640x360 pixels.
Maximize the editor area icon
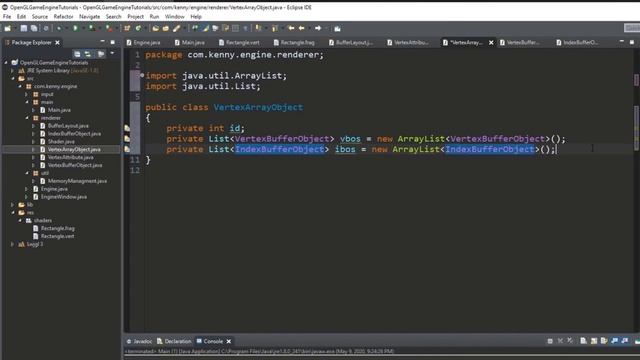point(632,42)
